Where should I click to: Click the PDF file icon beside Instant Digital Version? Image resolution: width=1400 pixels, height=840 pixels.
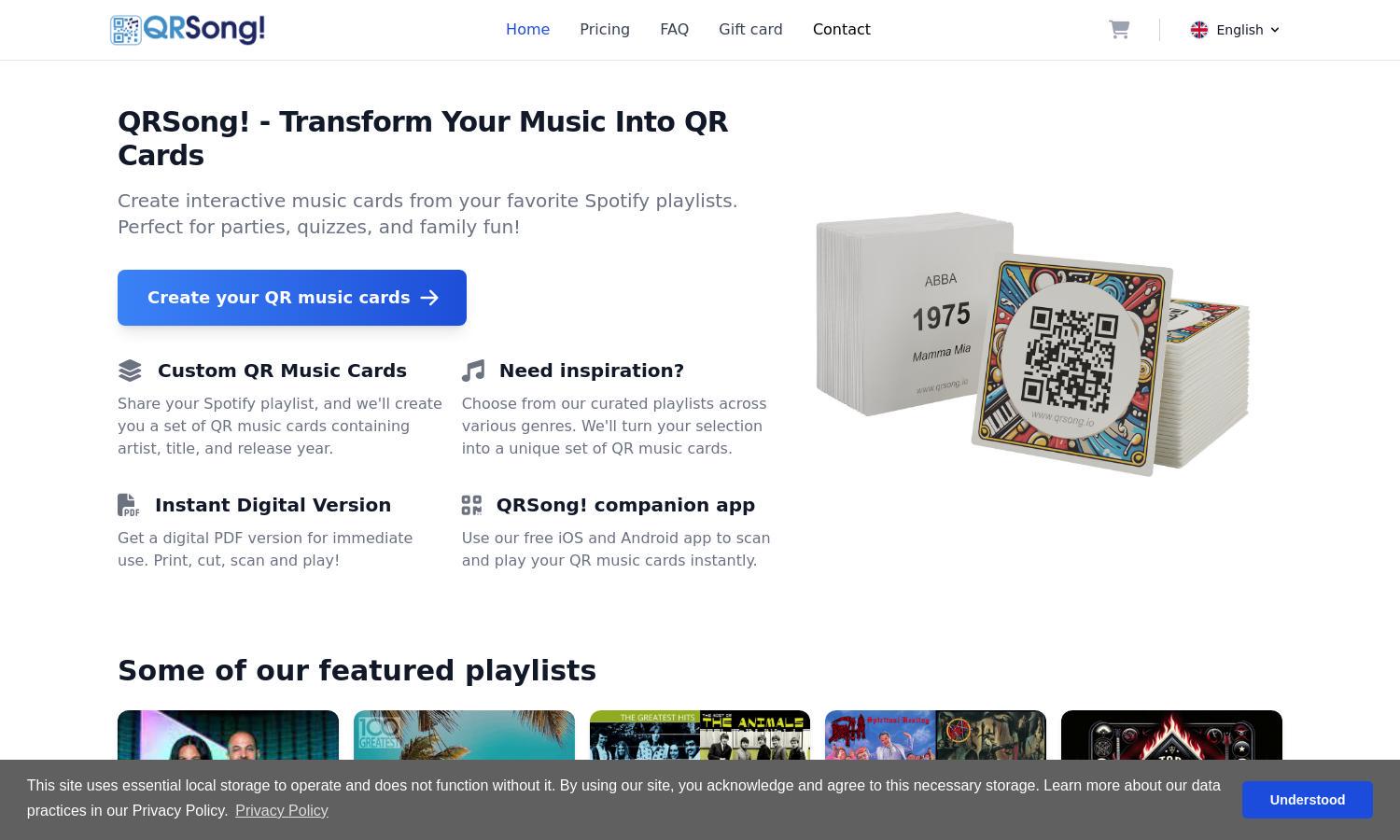(x=128, y=505)
